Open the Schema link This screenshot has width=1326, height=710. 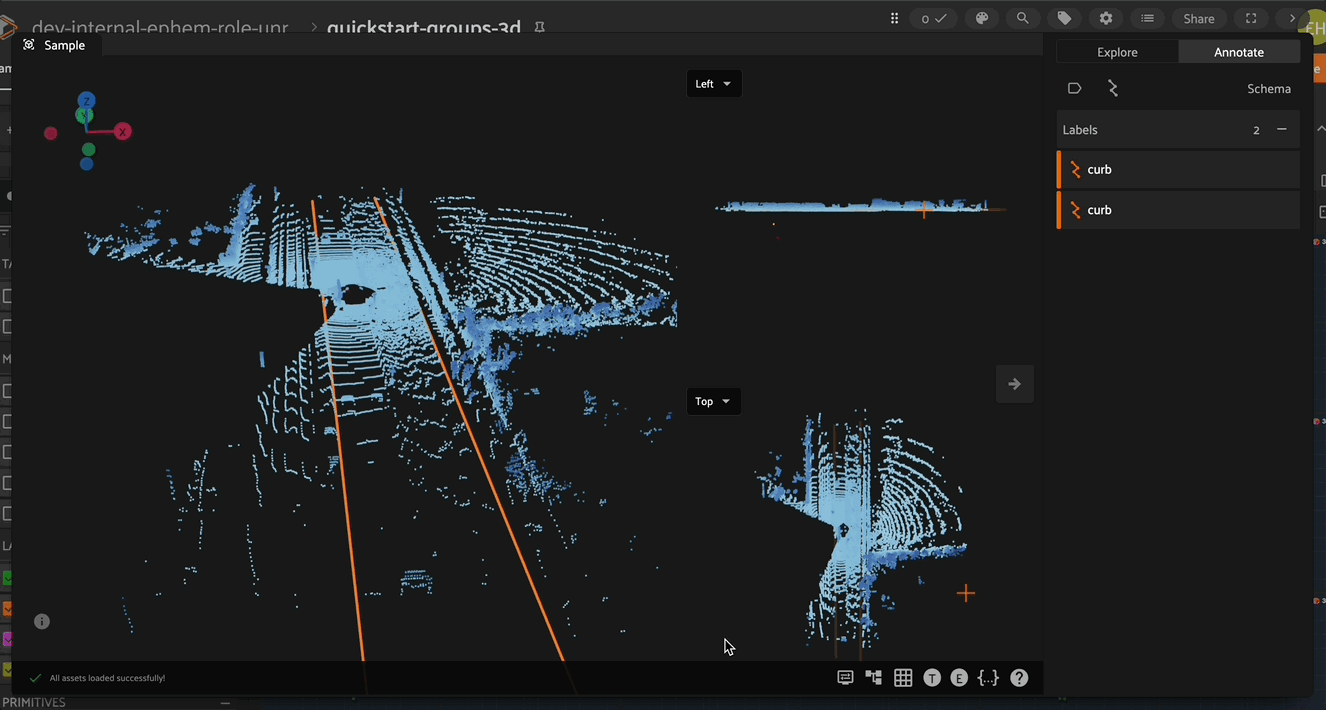pos(1268,89)
